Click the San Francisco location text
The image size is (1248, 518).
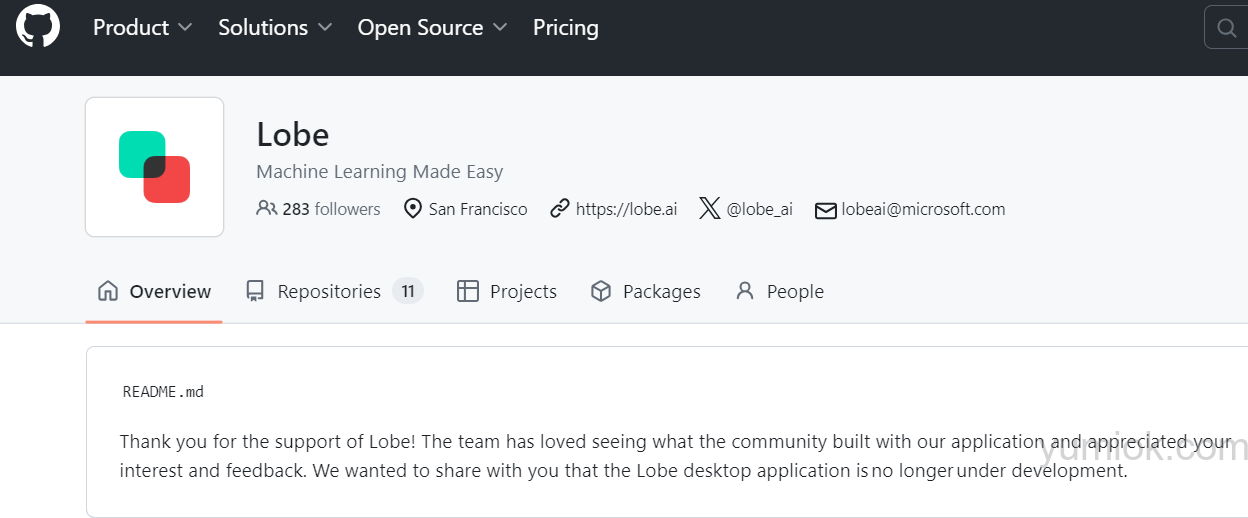tap(478, 209)
